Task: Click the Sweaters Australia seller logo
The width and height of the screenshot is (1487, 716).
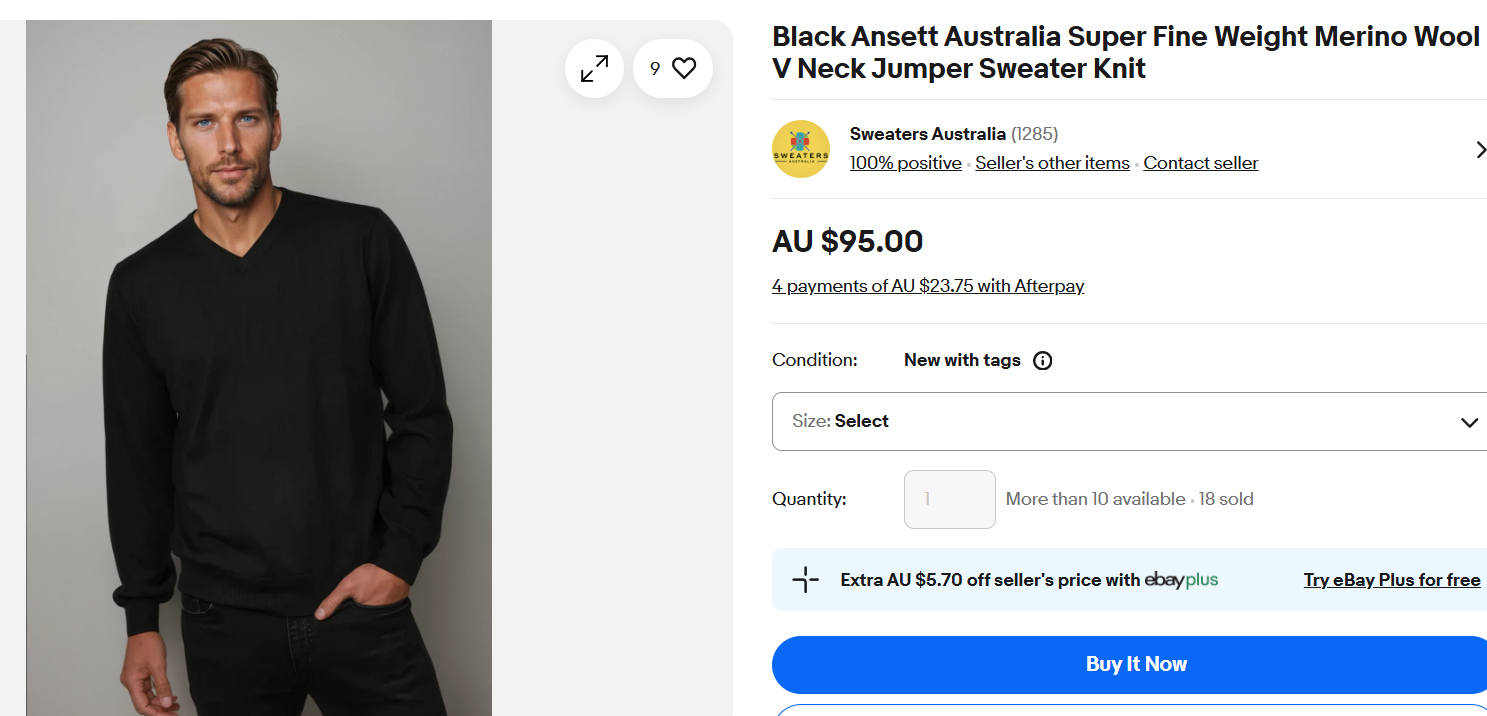Action: (801, 149)
